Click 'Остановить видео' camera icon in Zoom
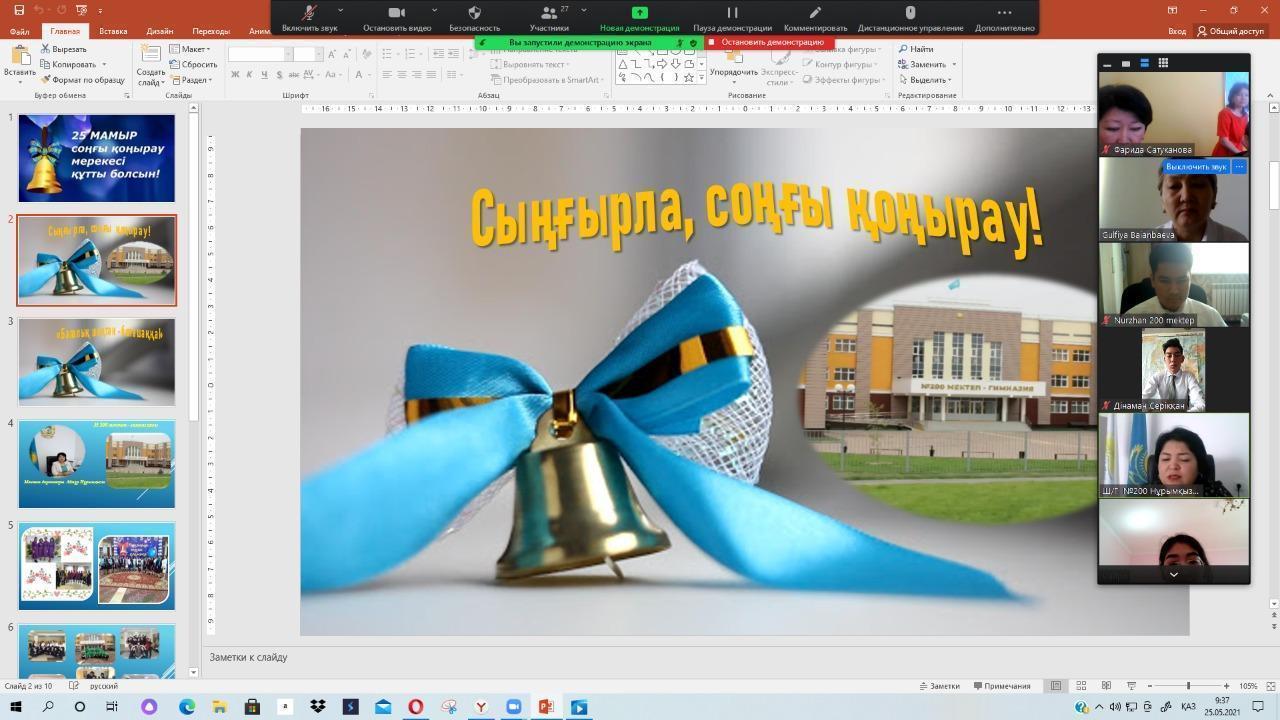This screenshot has height=720, width=1280. click(x=397, y=13)
